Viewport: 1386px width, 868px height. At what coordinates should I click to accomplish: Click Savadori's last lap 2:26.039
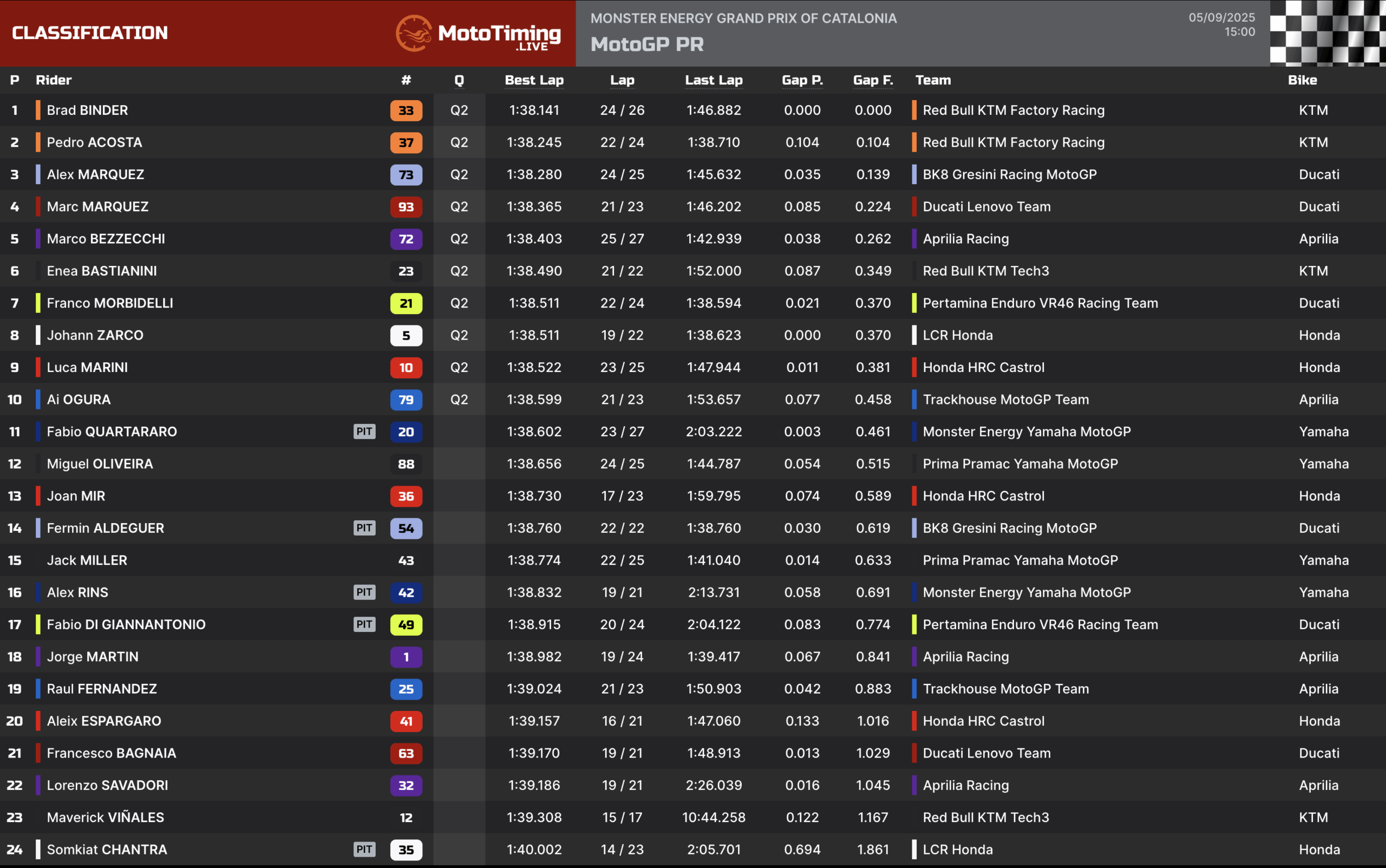tap(714, 785)
